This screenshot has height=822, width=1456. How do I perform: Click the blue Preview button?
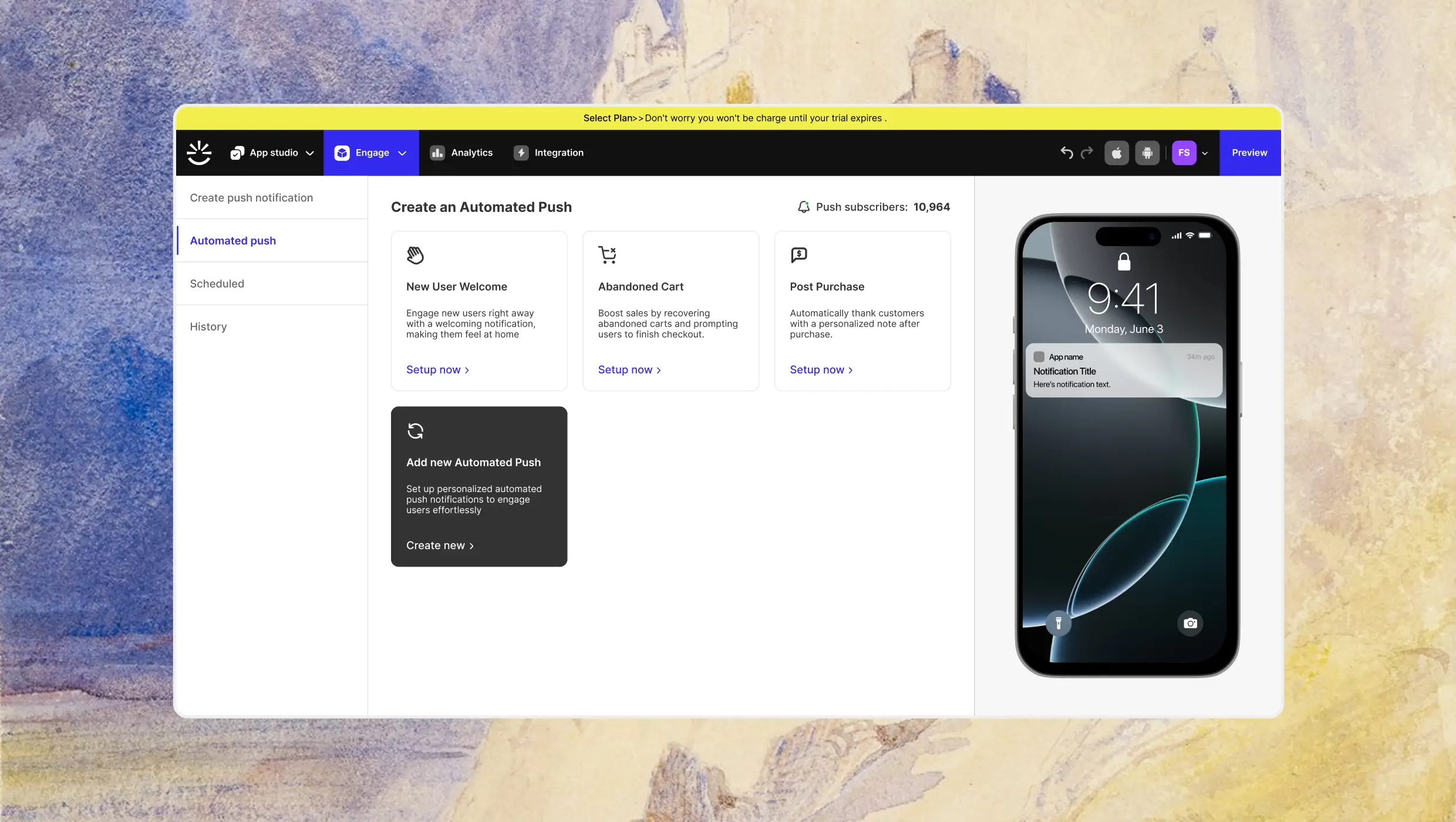pyautogui.click(x=1249, y=153)
